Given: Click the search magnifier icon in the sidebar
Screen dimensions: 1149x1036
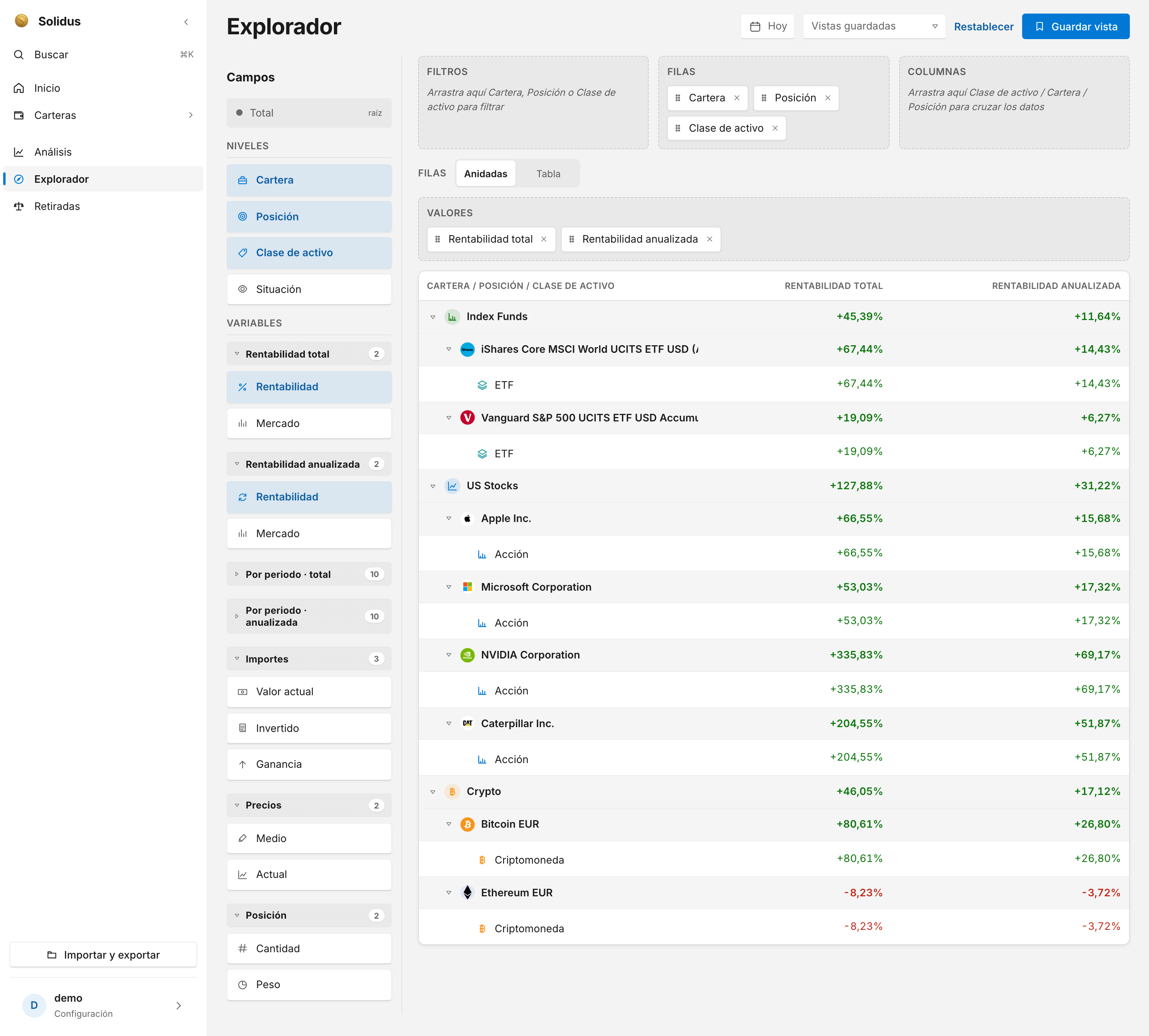Looking at the screenshot, I should tap(19, 55).
